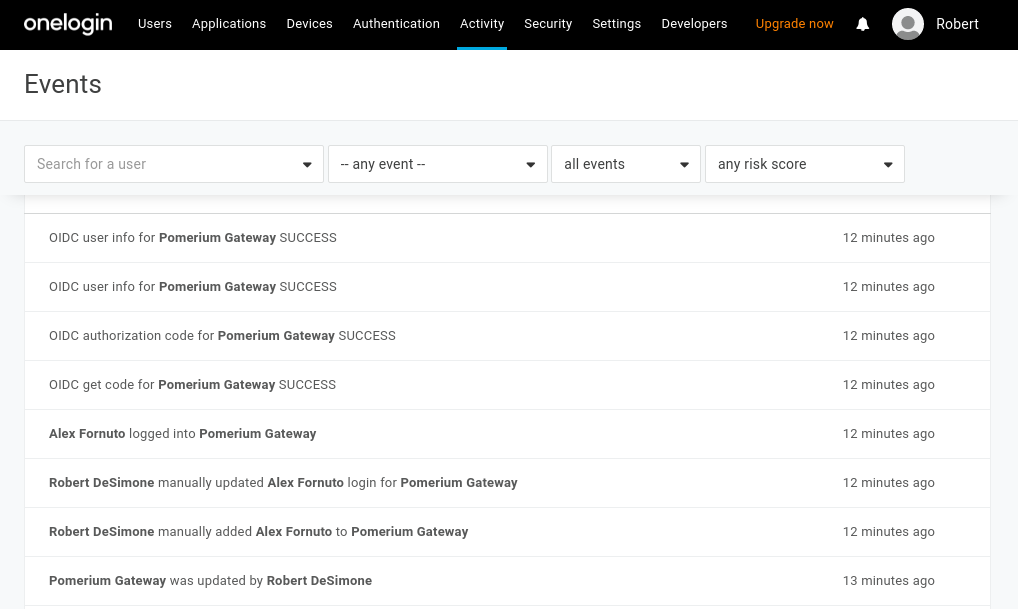Click the Robert profile avatar
The image size is (1018, 609).
[x=907, y=24]
